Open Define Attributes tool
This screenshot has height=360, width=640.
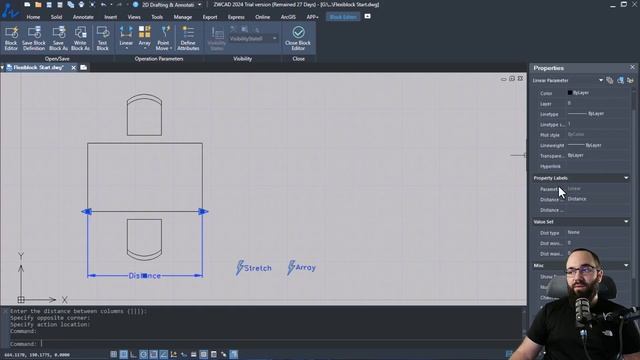click(188, 38)
